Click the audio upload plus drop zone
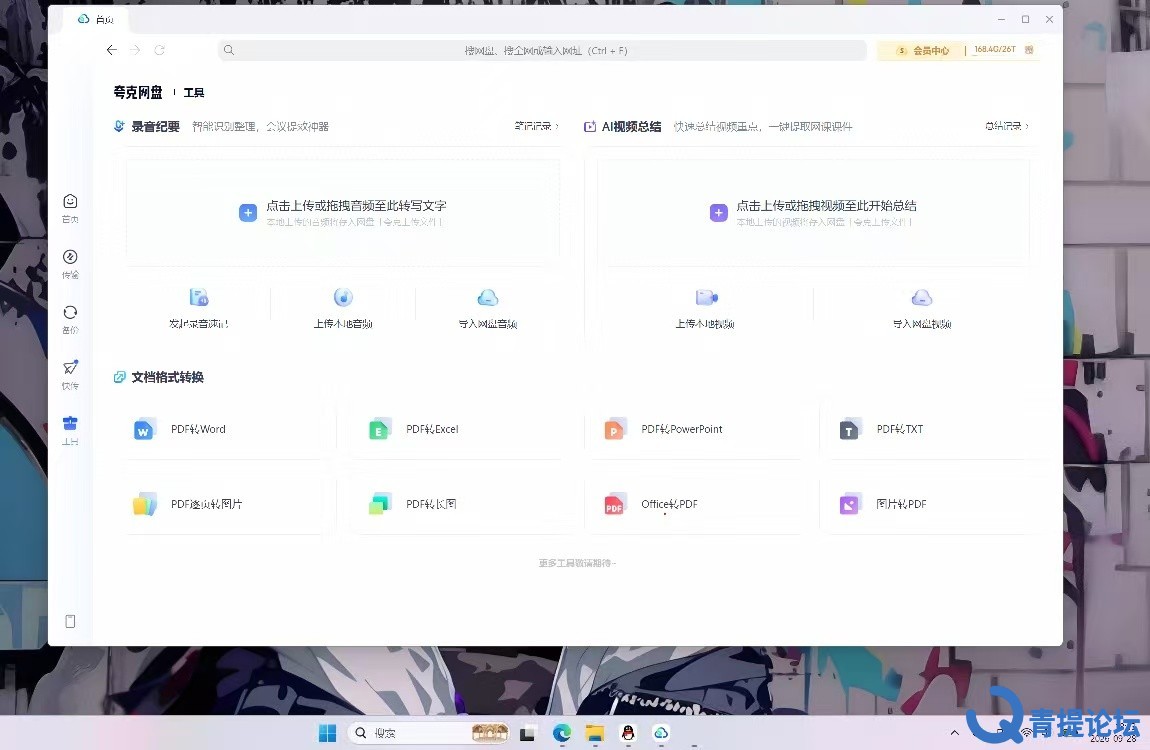The width and height of the screenshot is (1150, 750). pyautogui.click(x=343, y=212)
